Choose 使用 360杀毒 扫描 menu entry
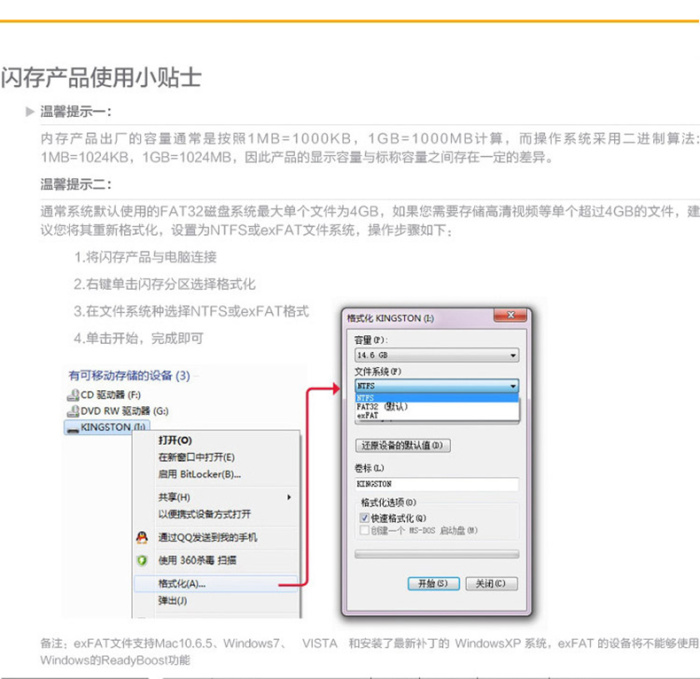The width and height of the screenshot is (700, 679). (x=197, y=560)
